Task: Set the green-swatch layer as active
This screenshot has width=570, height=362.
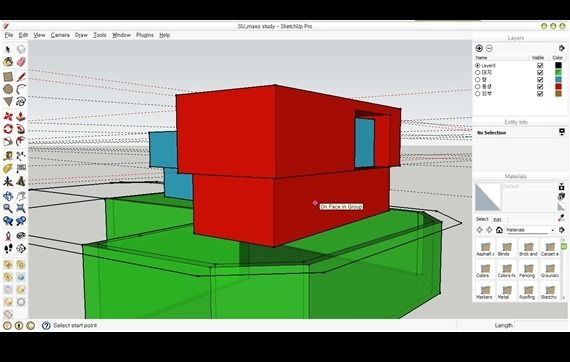Action: [x=478, y=73]
